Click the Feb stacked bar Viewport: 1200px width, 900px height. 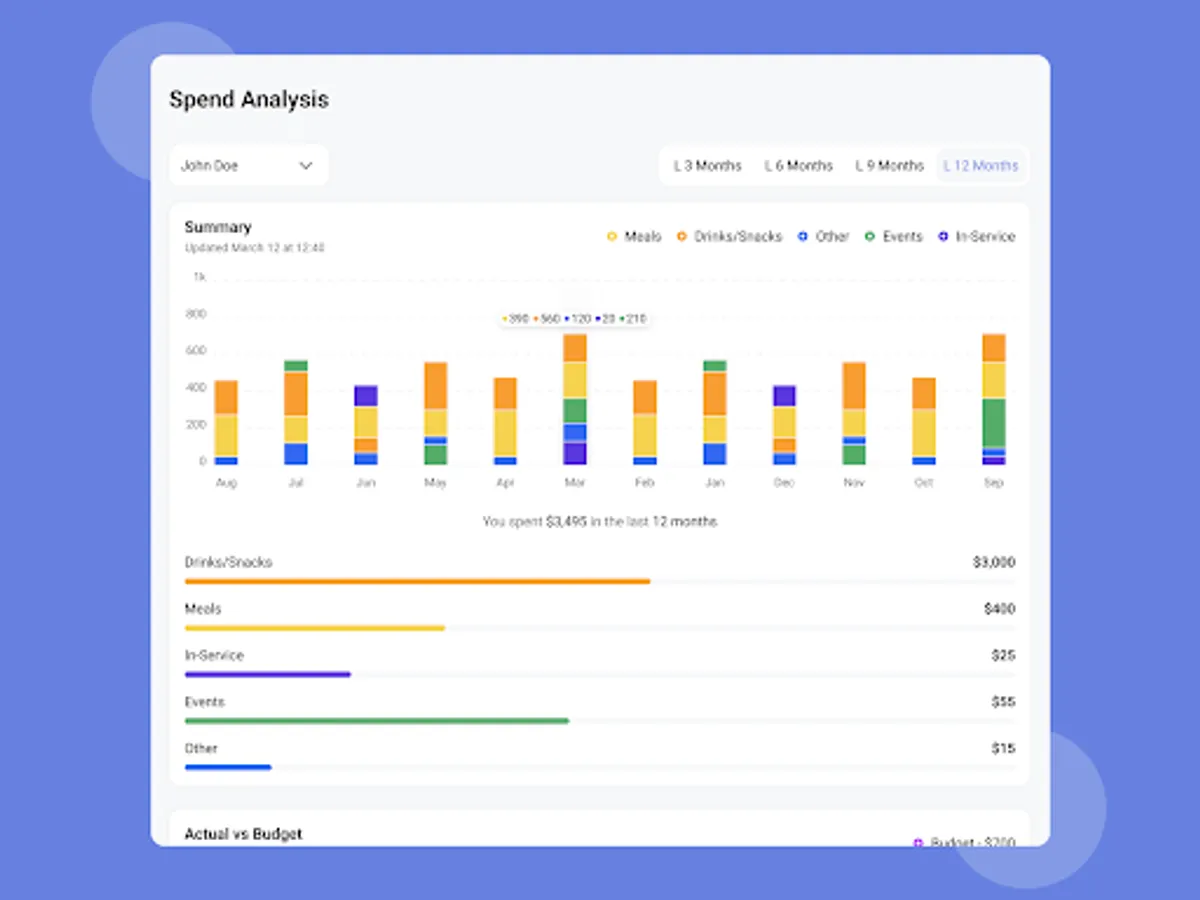645,422
